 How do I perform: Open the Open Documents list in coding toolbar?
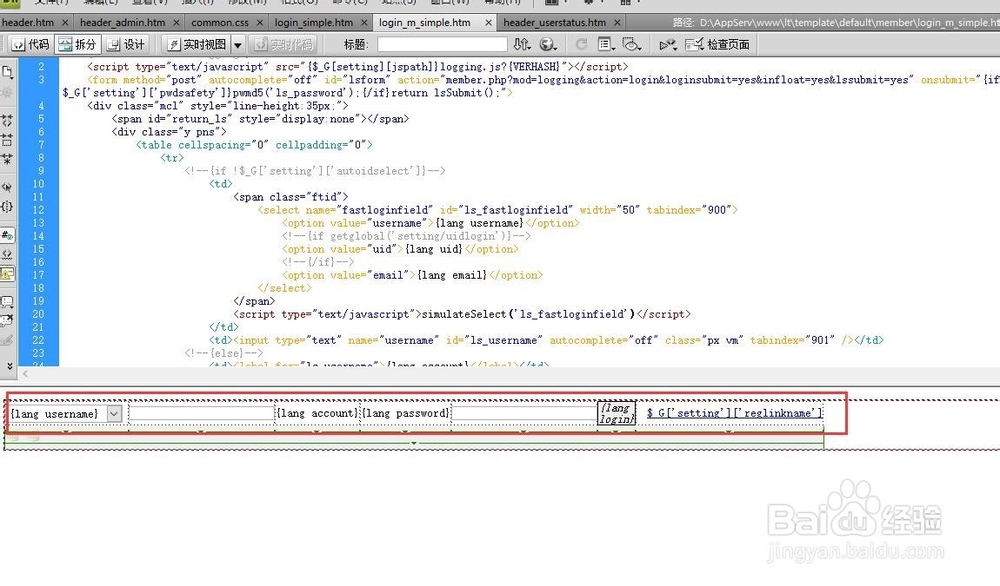[7, 71]
